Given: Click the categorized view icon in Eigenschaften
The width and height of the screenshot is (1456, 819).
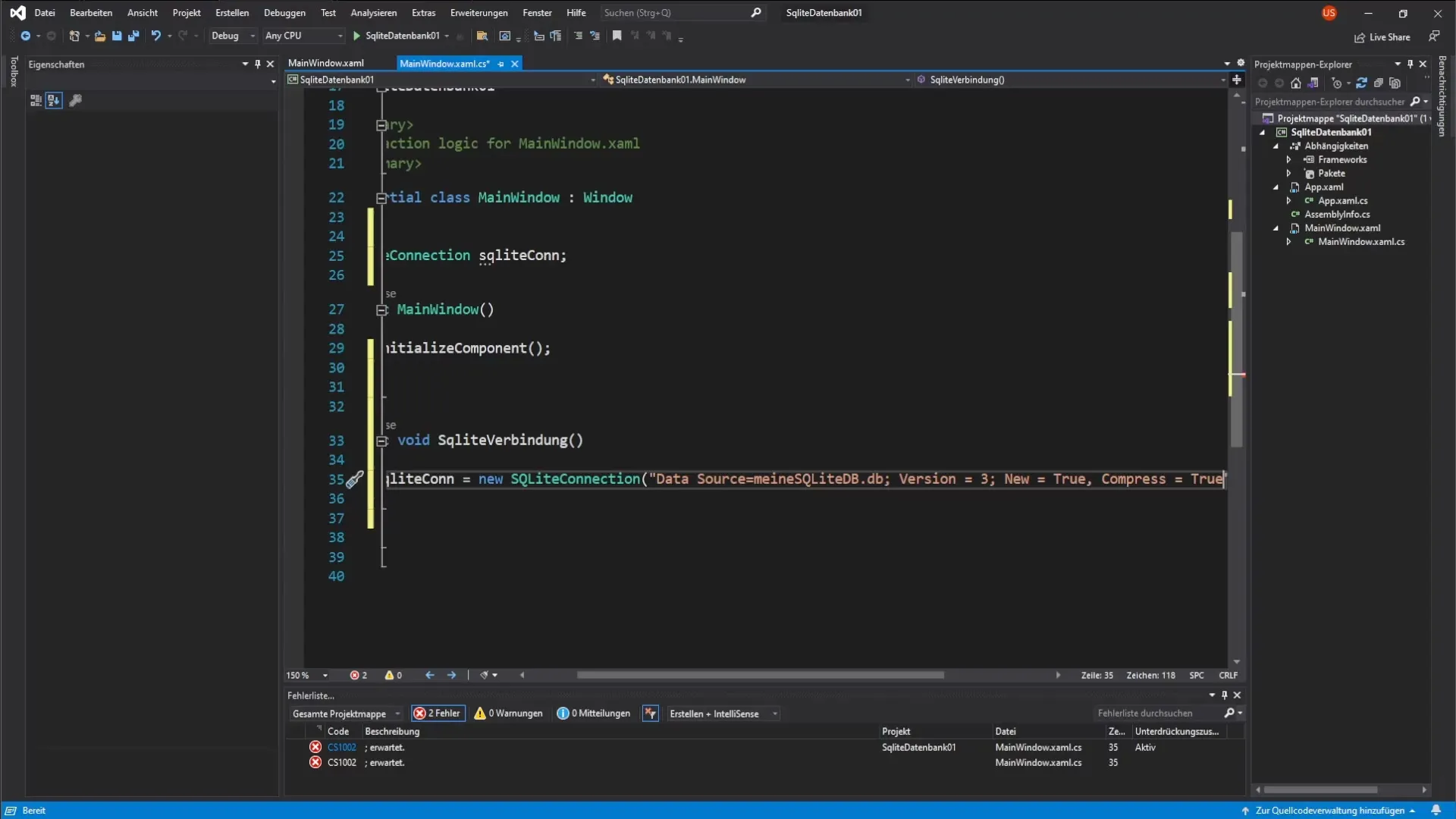Looking at the screenshot, I should 36,100.
